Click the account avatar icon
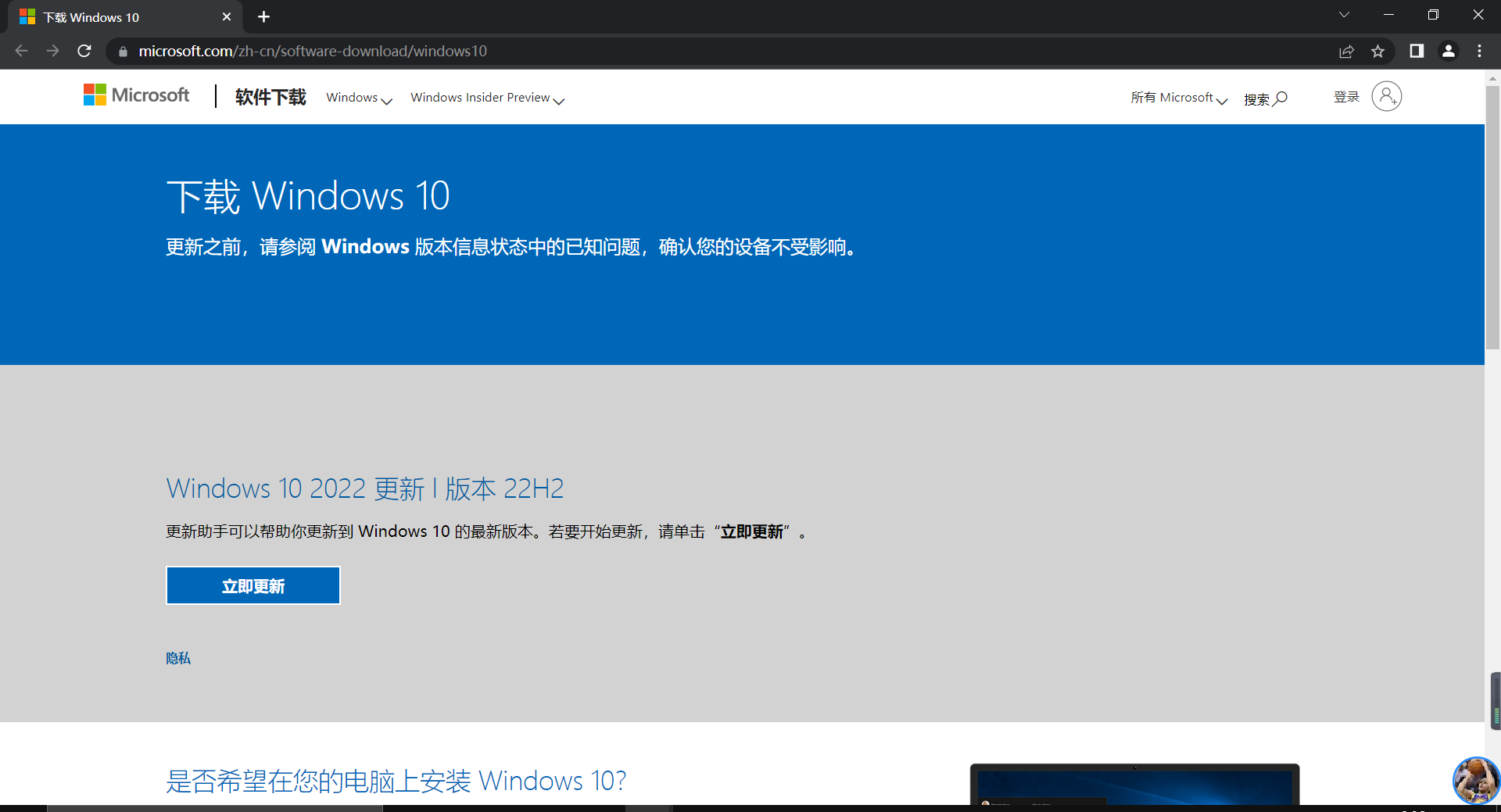1501x812 pixels. tap(1386, 96)
